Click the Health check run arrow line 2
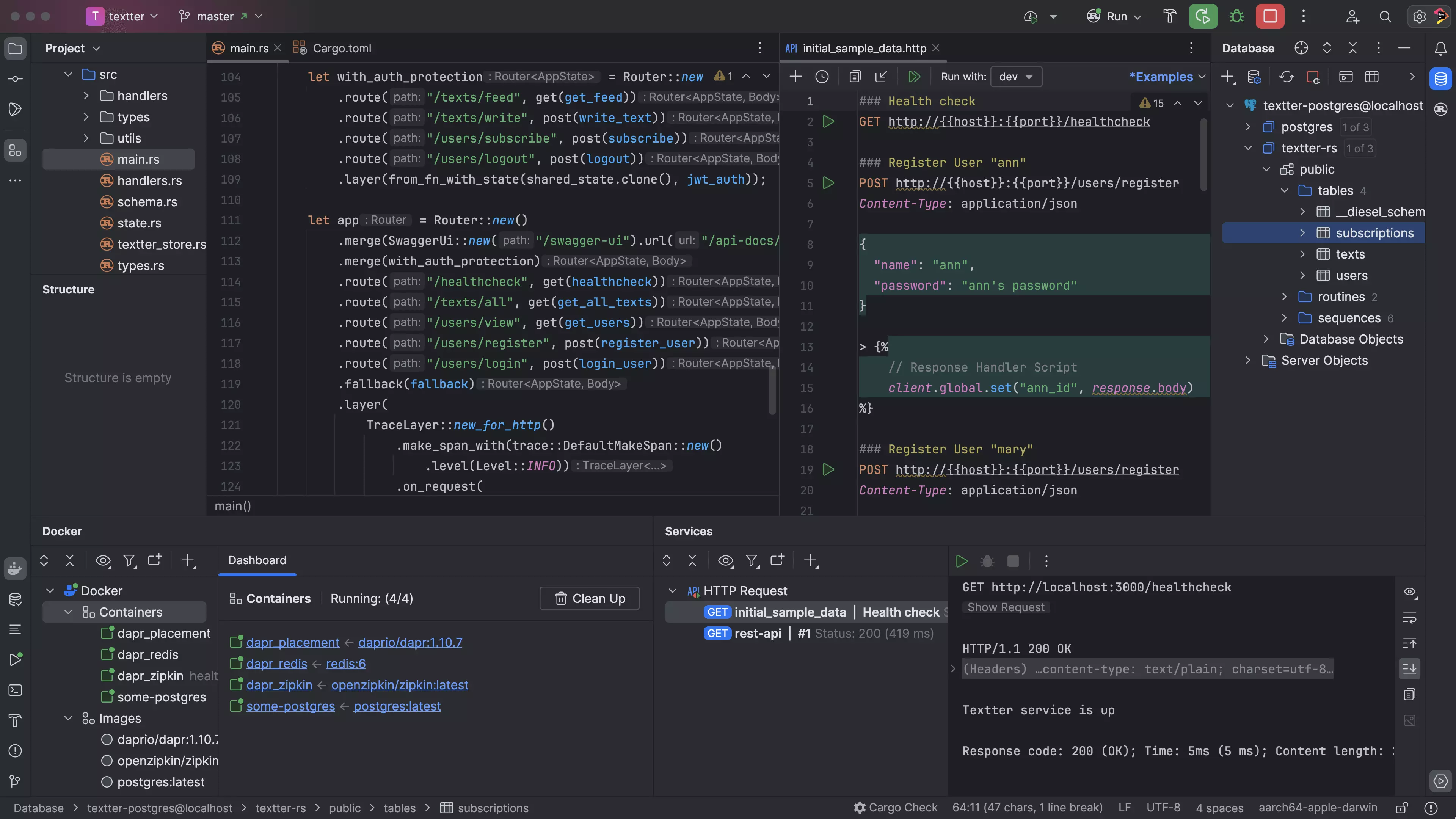 [828, 122]
